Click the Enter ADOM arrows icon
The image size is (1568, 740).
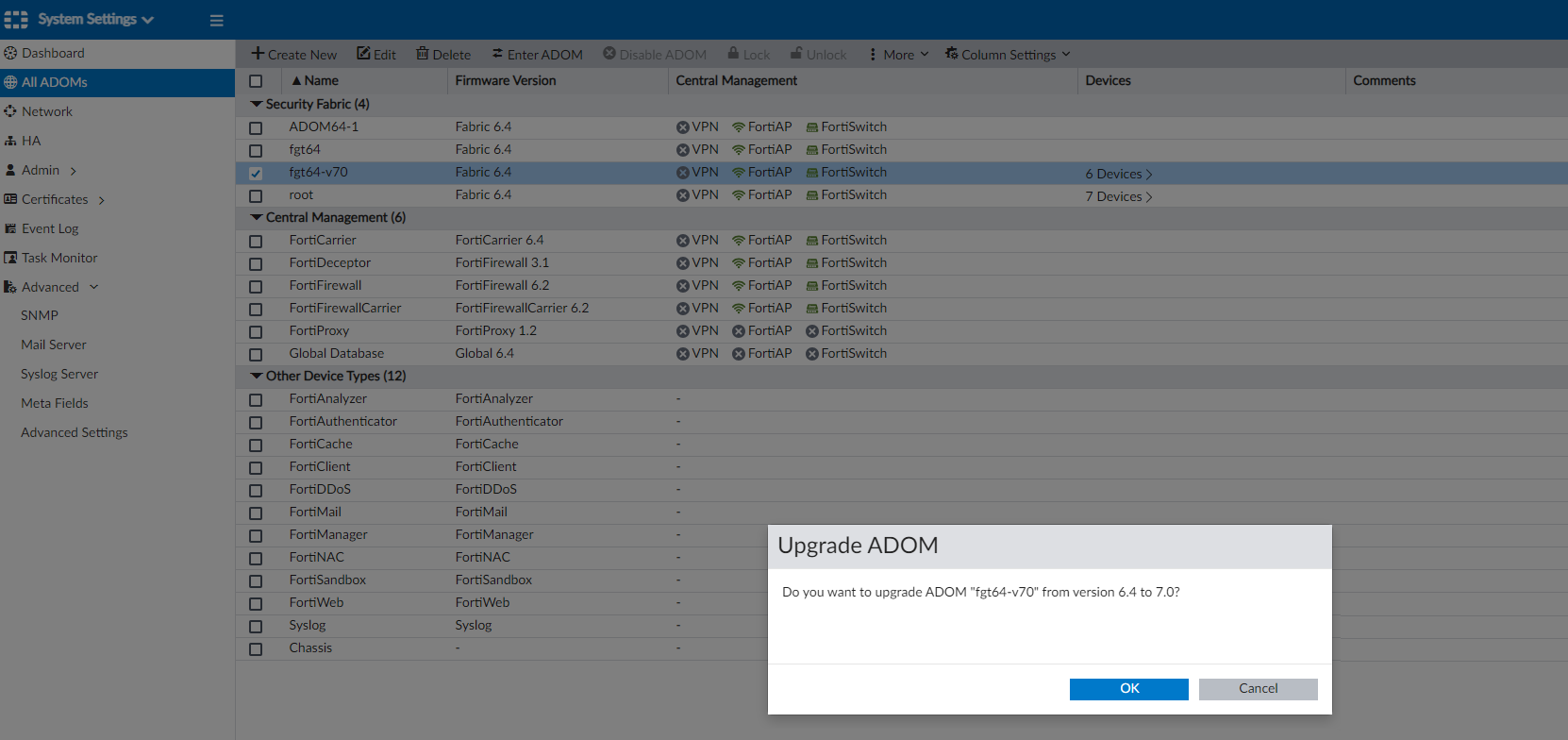pyautogui.click(x=496, y=54)
